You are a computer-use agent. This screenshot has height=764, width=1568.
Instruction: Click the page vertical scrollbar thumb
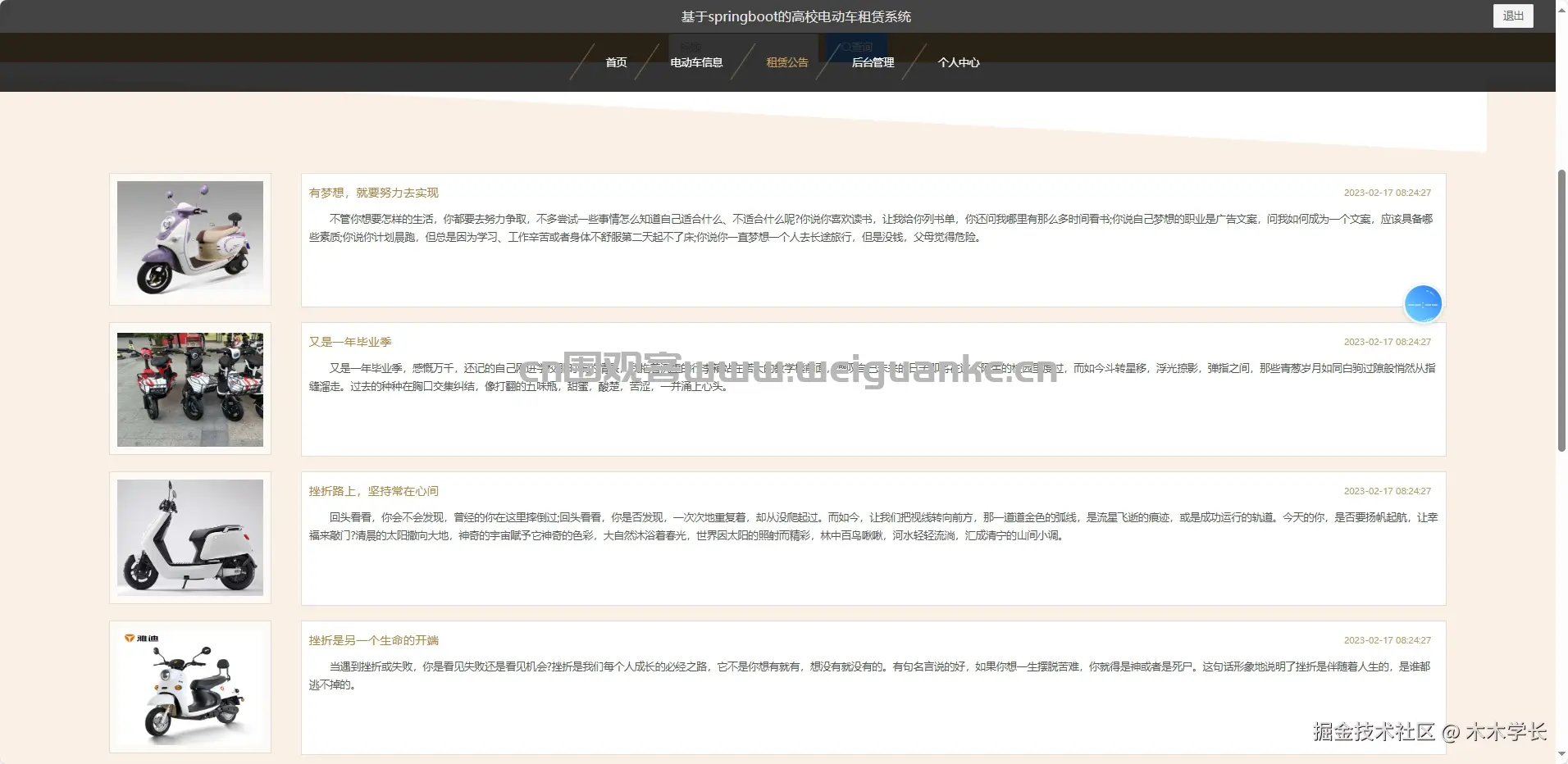click(1561, 310)
